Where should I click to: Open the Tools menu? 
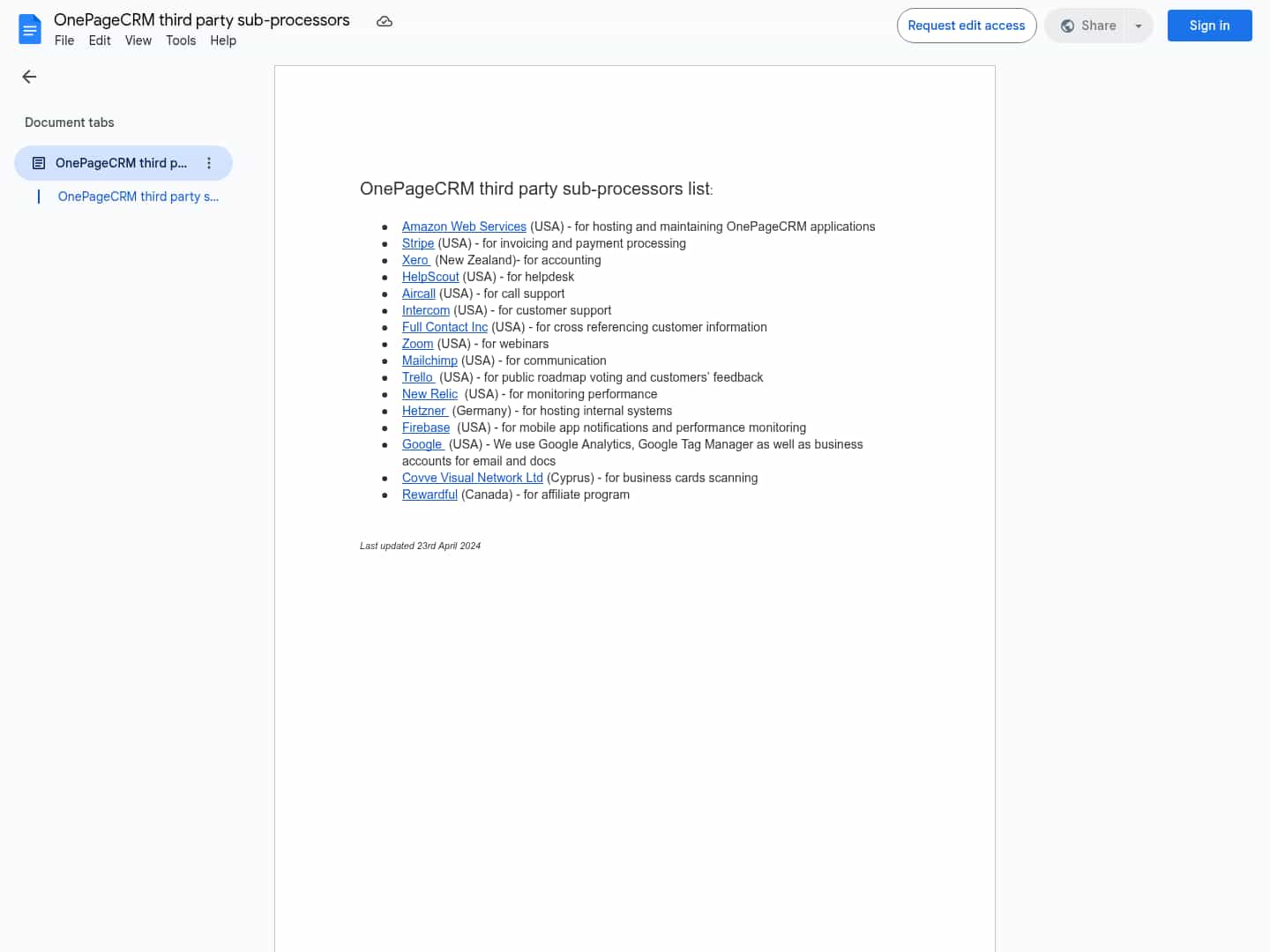181,41
